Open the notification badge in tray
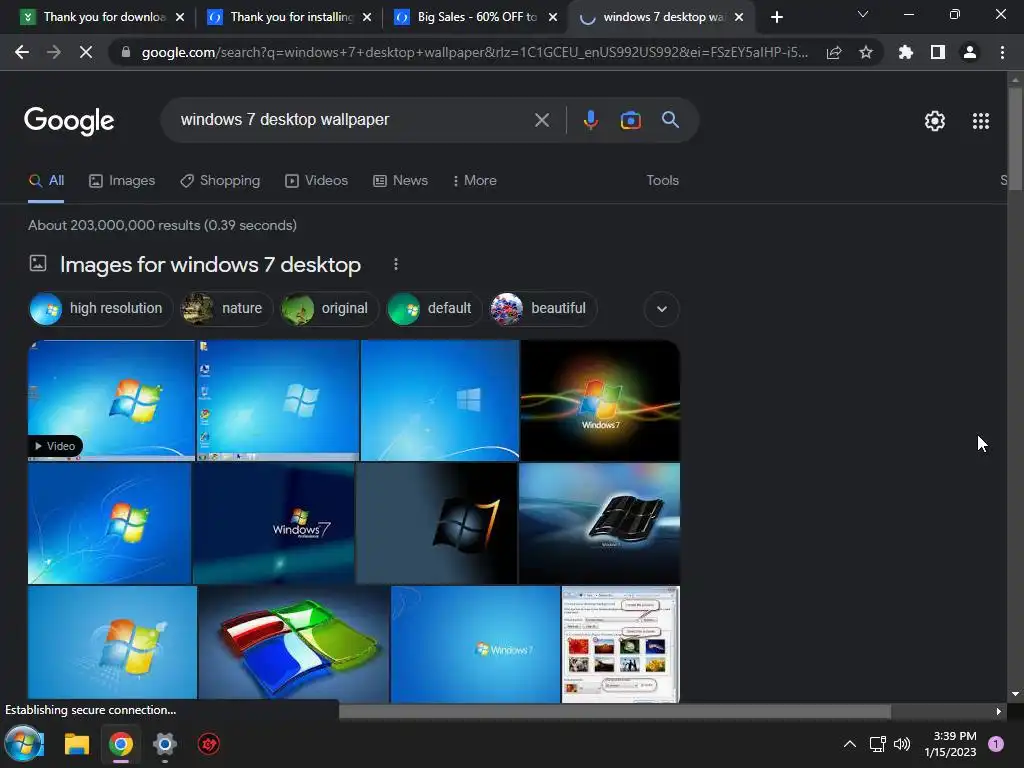Image resolution: width=1024 pixels, height=768 pixels. tap(996, 743)
